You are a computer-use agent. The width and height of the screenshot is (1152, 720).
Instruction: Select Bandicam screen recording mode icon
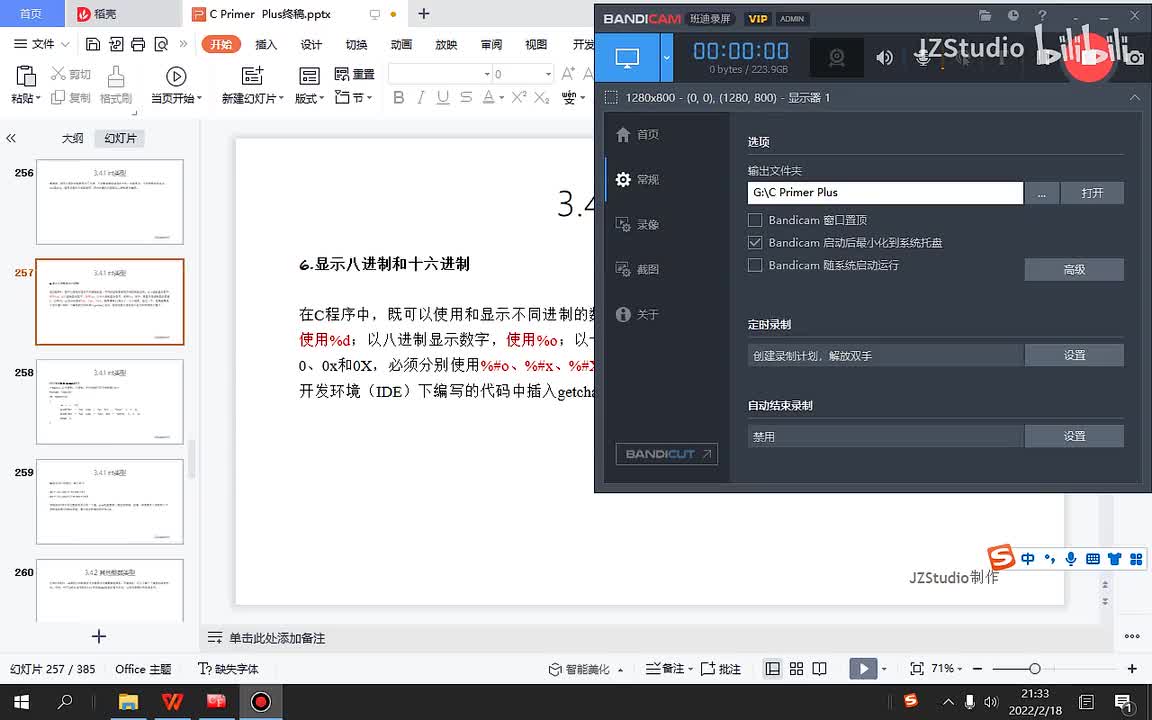click(627, 57)
